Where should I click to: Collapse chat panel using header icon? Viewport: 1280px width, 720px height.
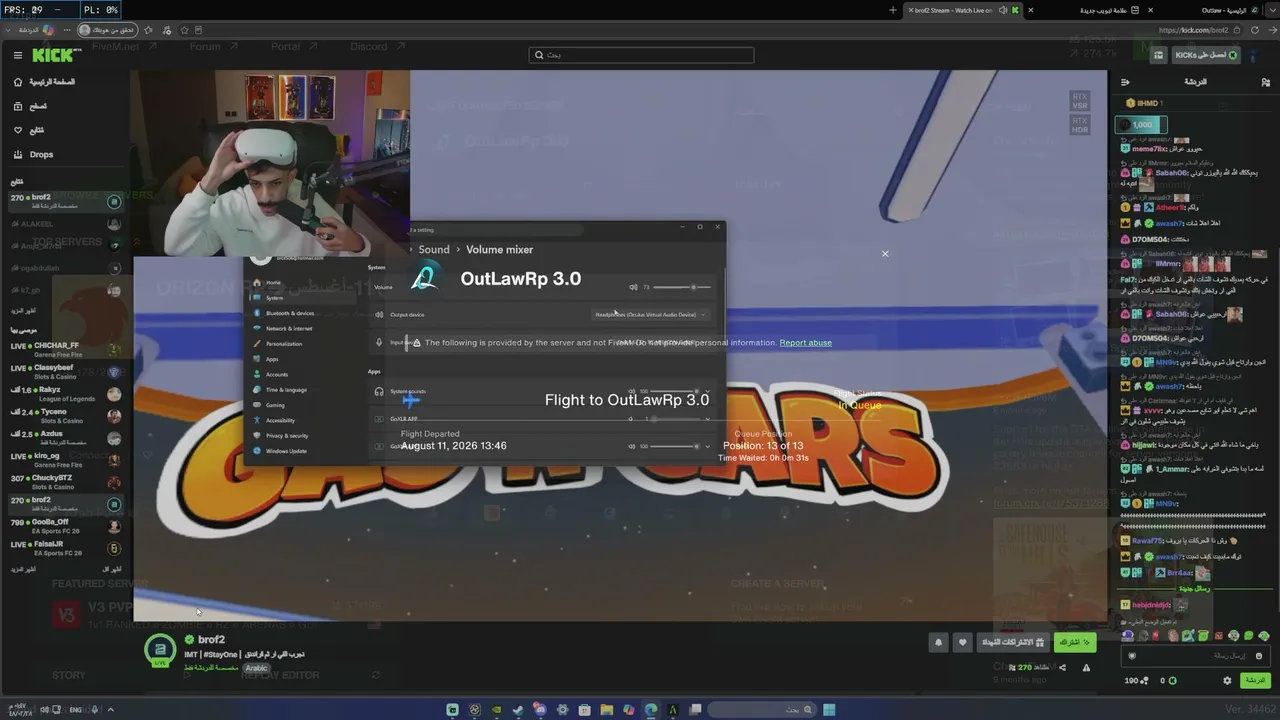pyautogui.click(x=1125, y=82)
